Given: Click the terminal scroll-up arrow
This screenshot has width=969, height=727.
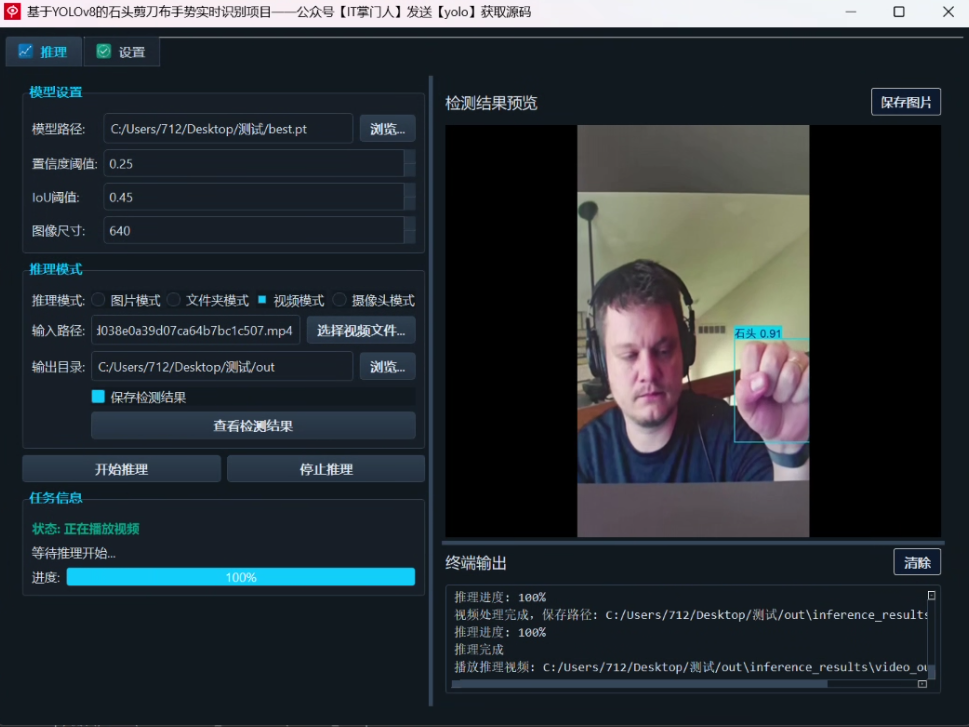Looking at the screenshot, I should pos(931,595).
